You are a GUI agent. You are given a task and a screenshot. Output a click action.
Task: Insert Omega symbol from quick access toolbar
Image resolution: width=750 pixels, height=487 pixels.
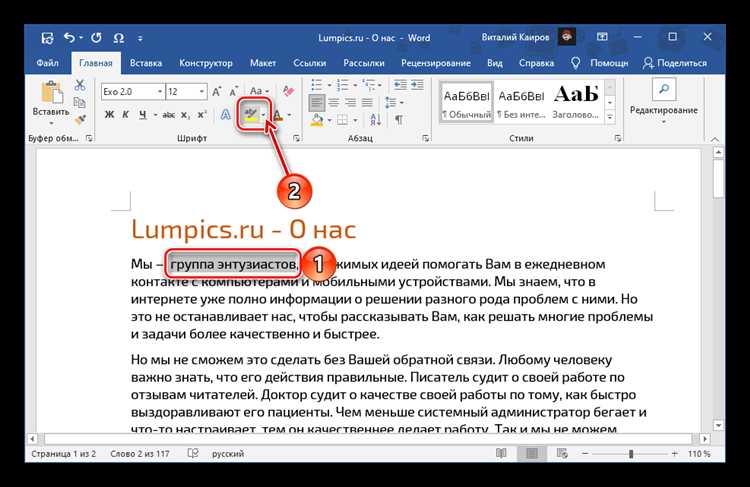pos(118,38)
